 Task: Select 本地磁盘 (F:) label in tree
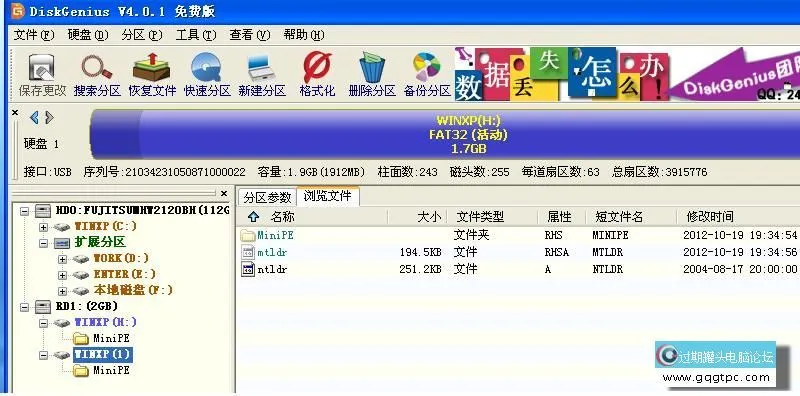pos(133,291)
